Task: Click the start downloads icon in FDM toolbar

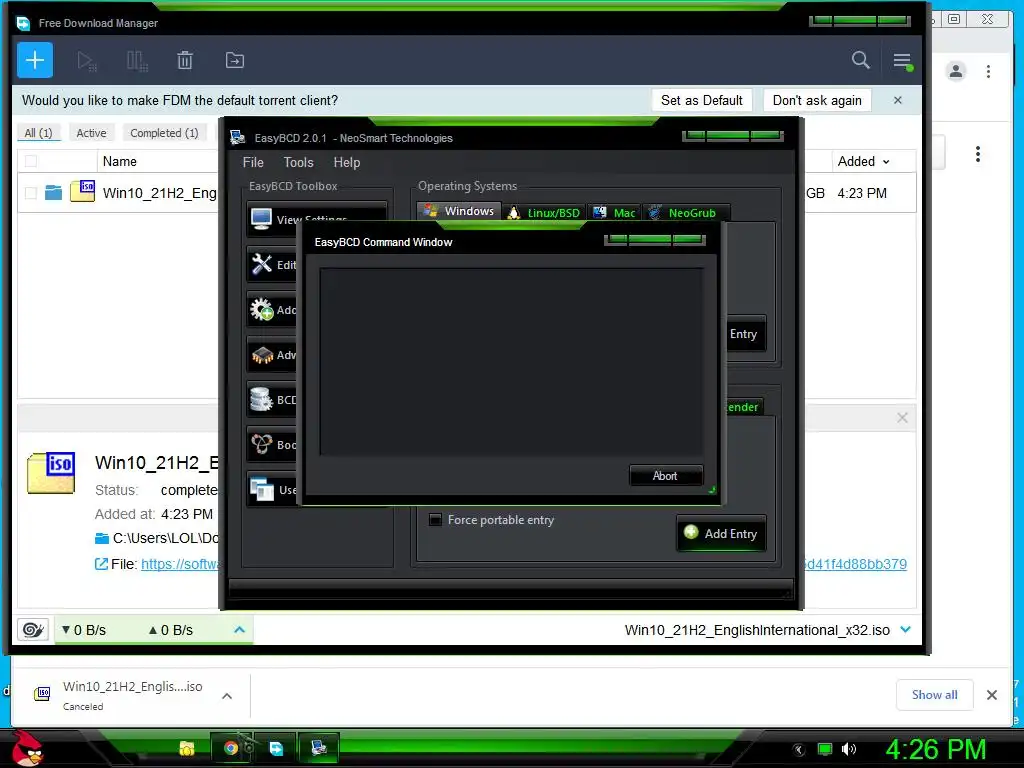Action: [x=86, y=61]
